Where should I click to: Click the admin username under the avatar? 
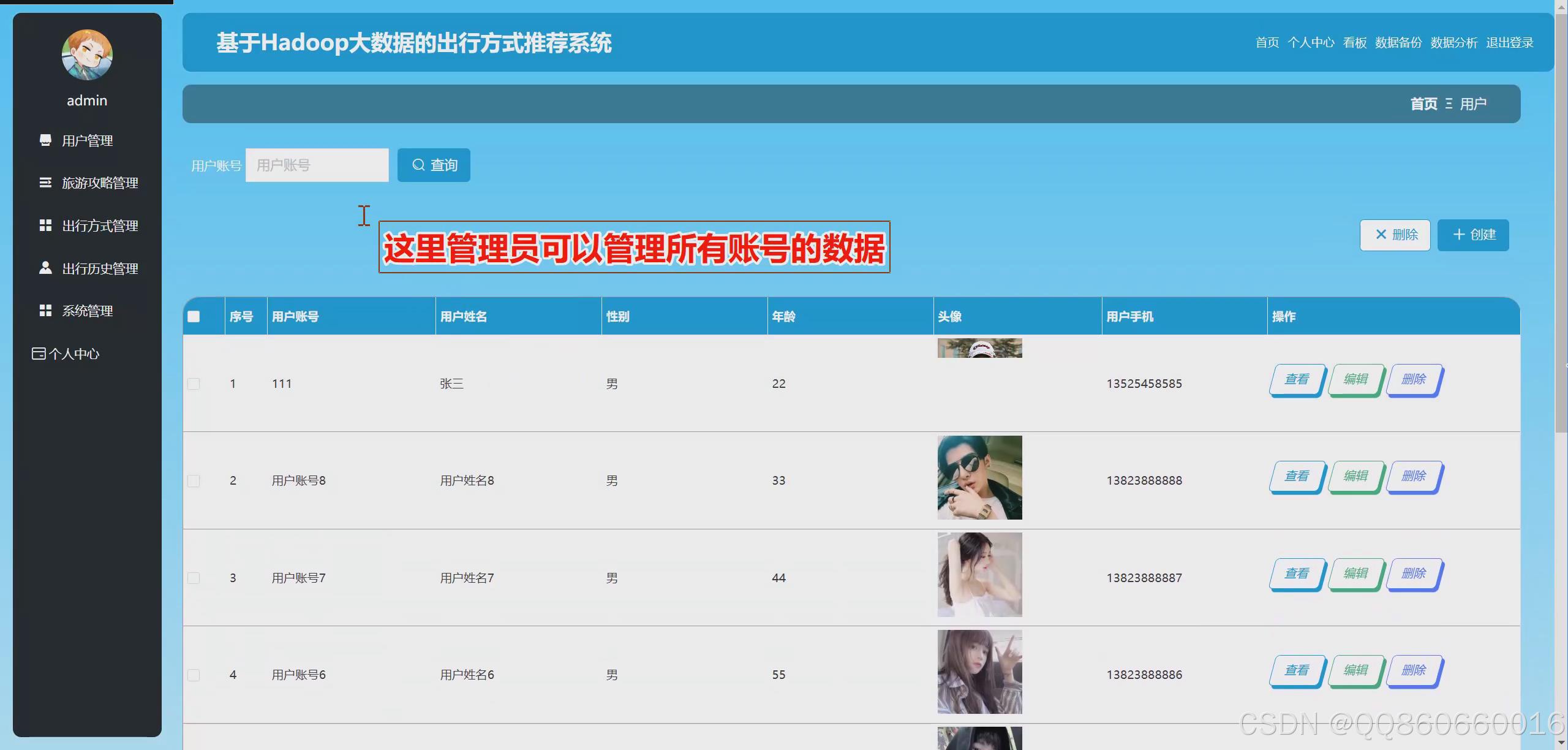(87, 100)
